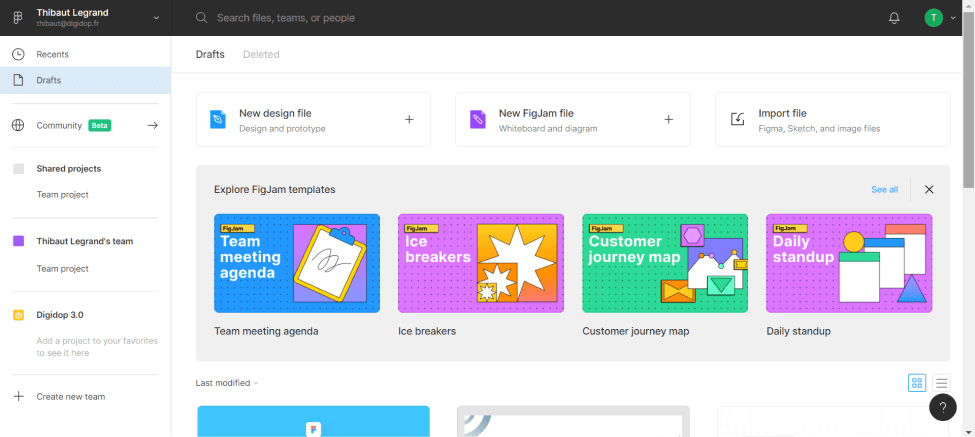Open the Digidop 3.0 team
The image size is (975, 437).
pos(60,315)
